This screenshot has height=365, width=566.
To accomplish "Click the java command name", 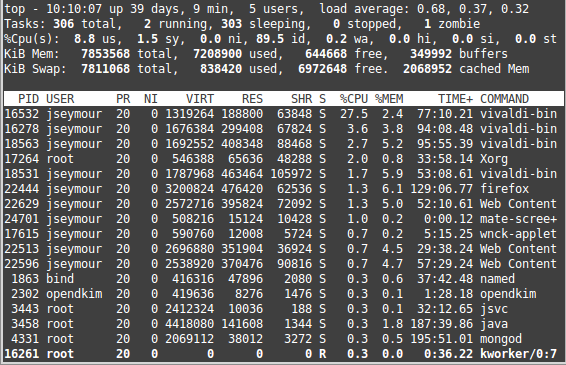I will tap(494, 324).
